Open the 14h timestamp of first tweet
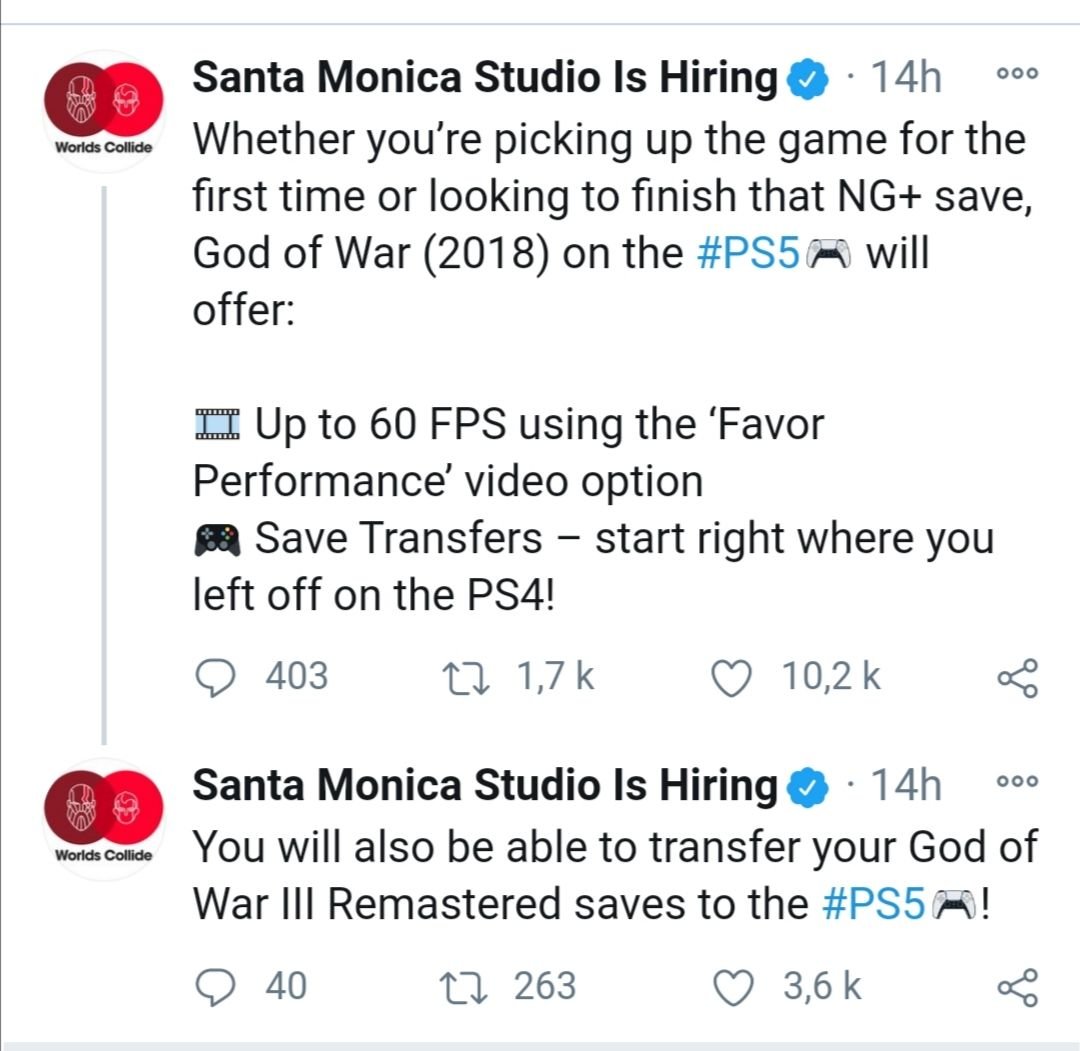The width and height of the screenshot is (1080, 1051). pyautogui.click(x=906, y=76)
